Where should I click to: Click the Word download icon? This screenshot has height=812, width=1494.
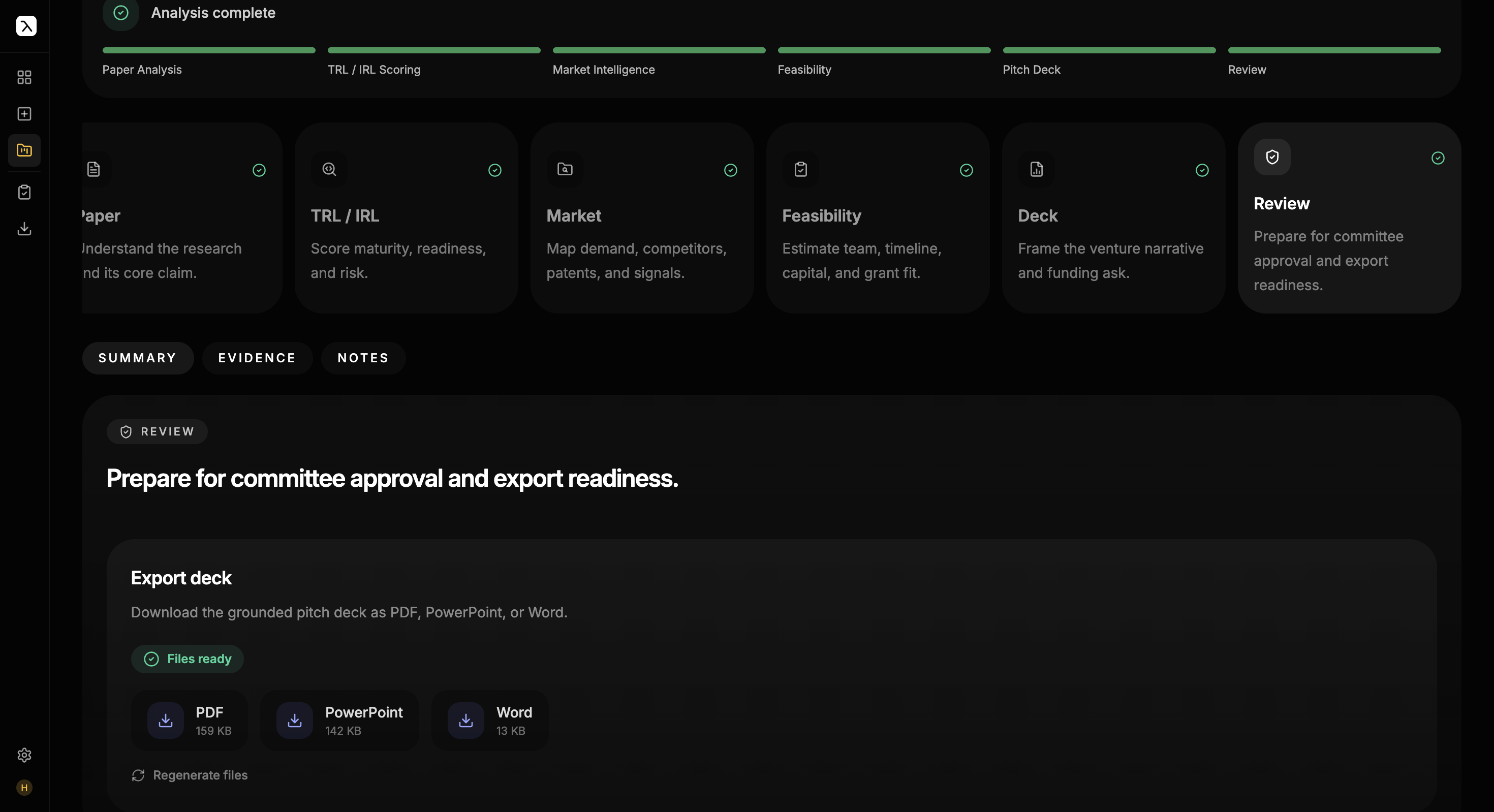pos(465,721)
